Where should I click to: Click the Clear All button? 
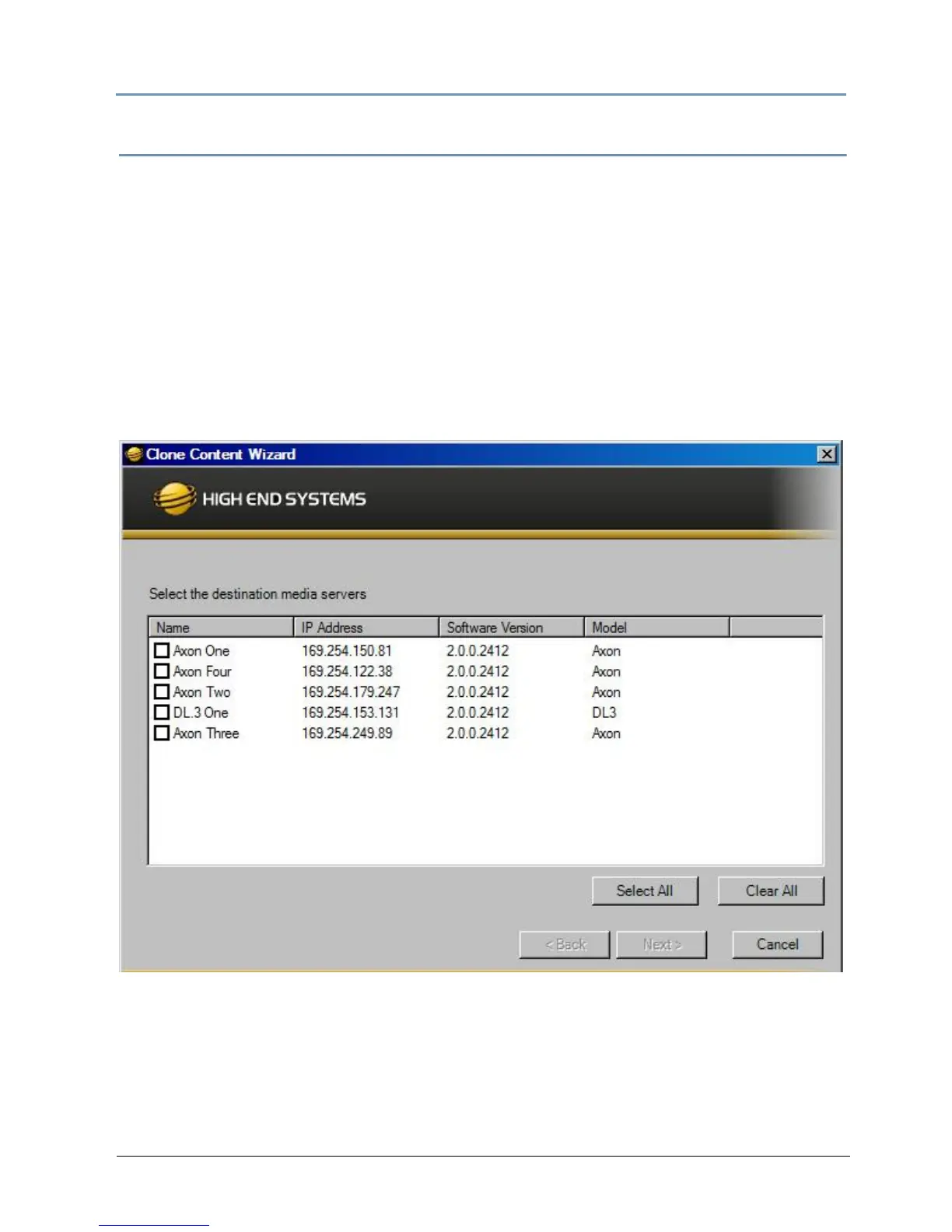pos(771,891)
